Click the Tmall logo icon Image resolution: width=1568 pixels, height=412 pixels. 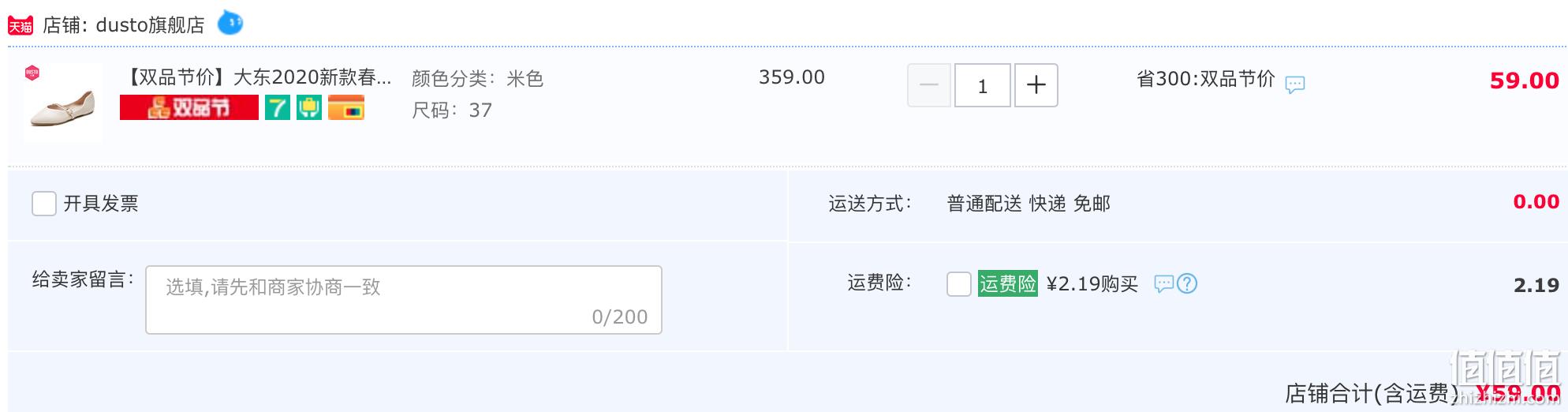[x=21, y=25]
